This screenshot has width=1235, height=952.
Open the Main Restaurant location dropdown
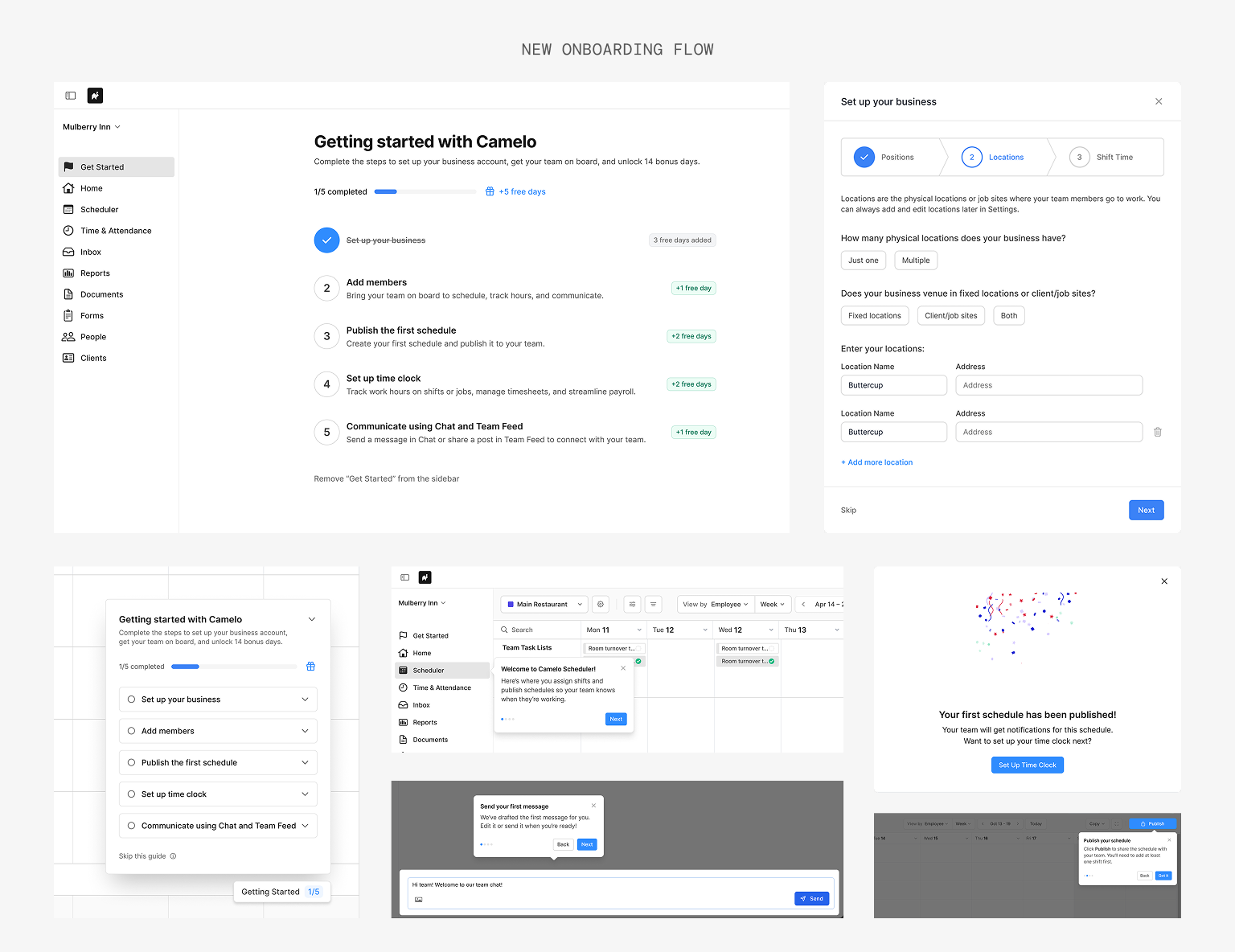point(544,604)
